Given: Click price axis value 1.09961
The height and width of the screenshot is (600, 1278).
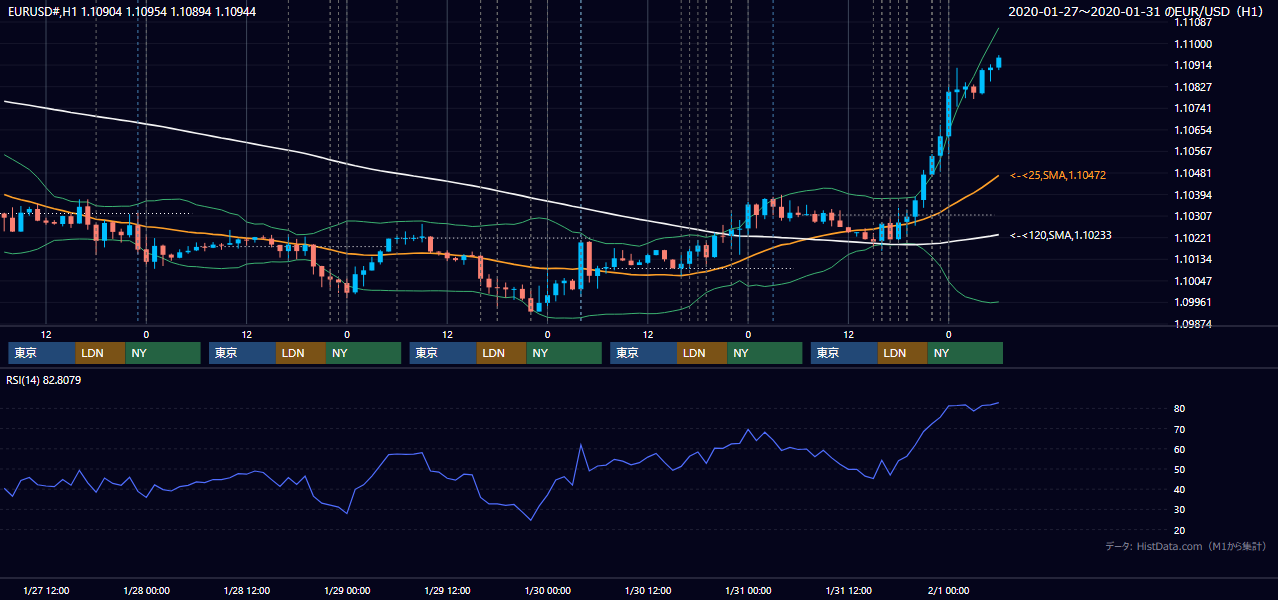Looking at the screenshot, I should pos(1194,302).
